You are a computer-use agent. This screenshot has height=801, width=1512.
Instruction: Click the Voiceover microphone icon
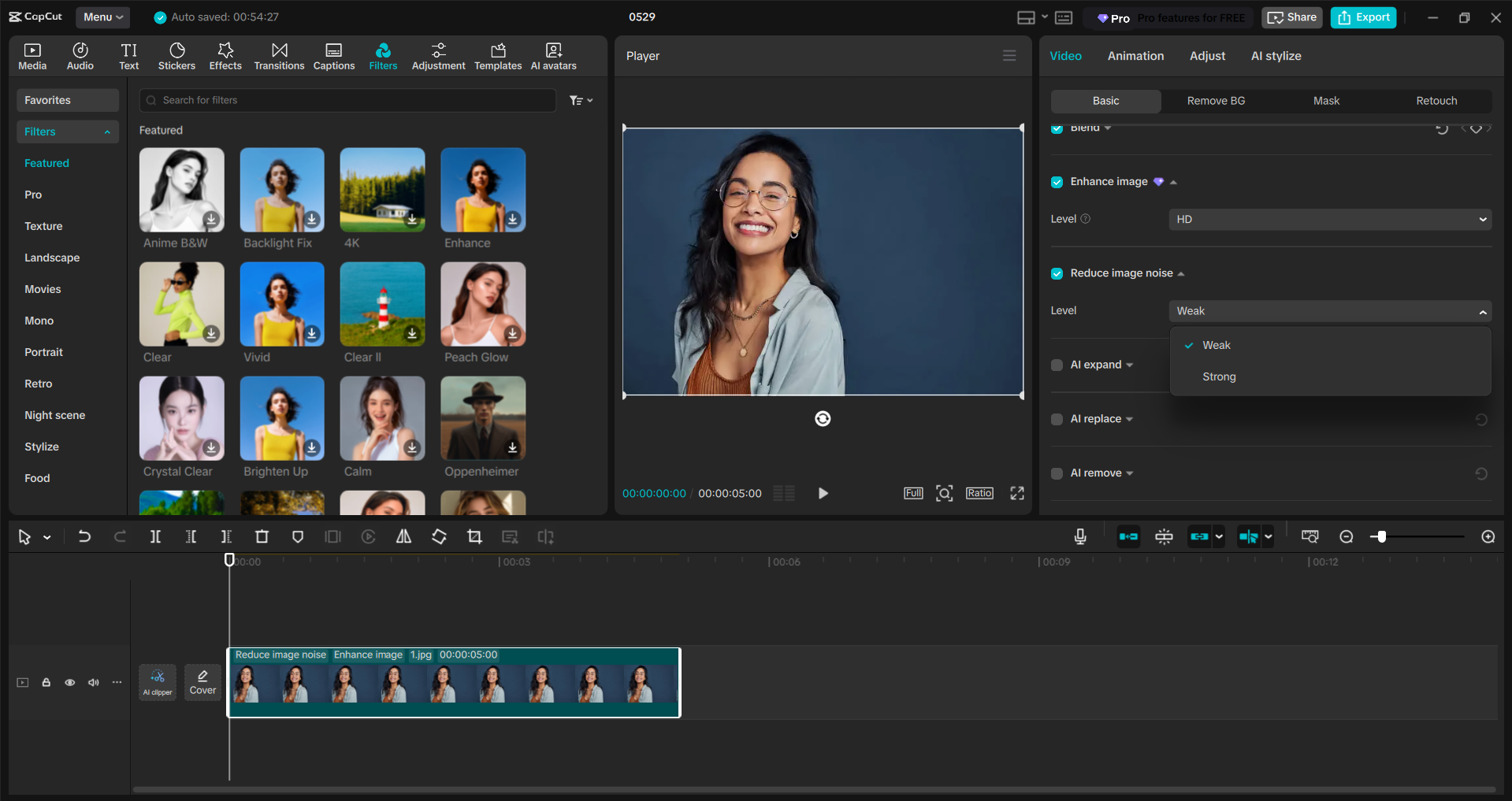[1079, 536]
